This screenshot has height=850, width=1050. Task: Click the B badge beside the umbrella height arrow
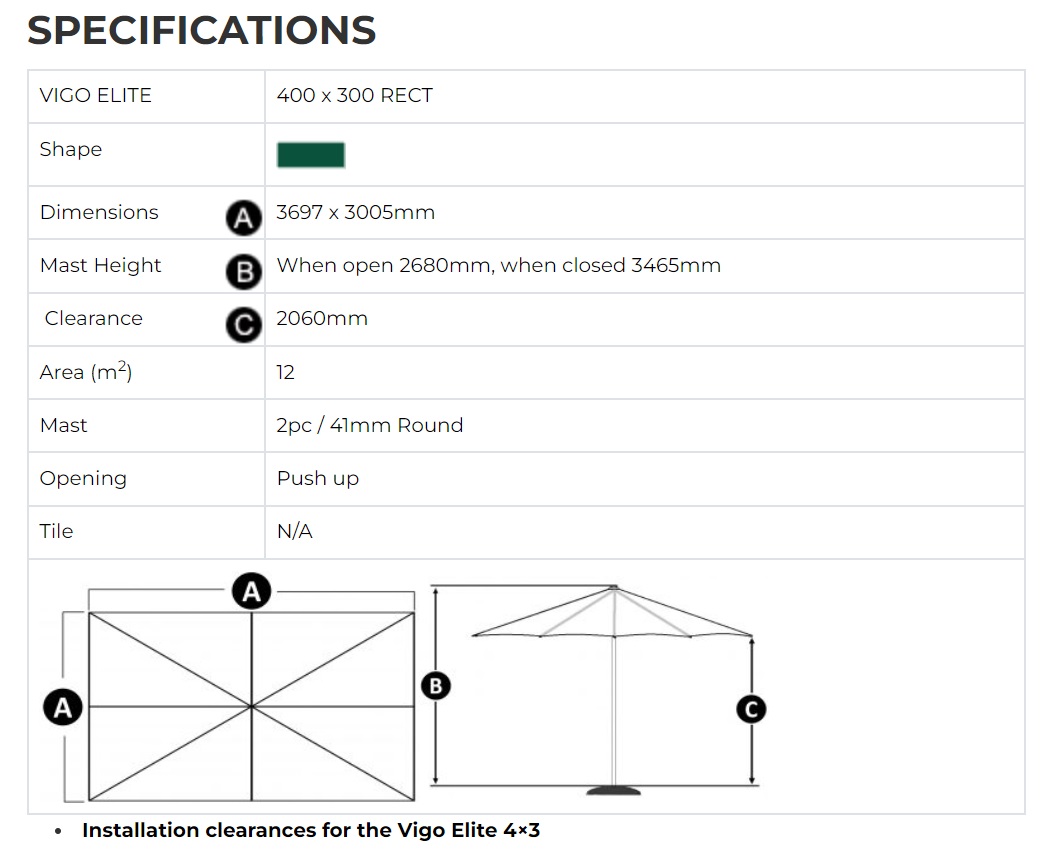click(x=435, y=686)
